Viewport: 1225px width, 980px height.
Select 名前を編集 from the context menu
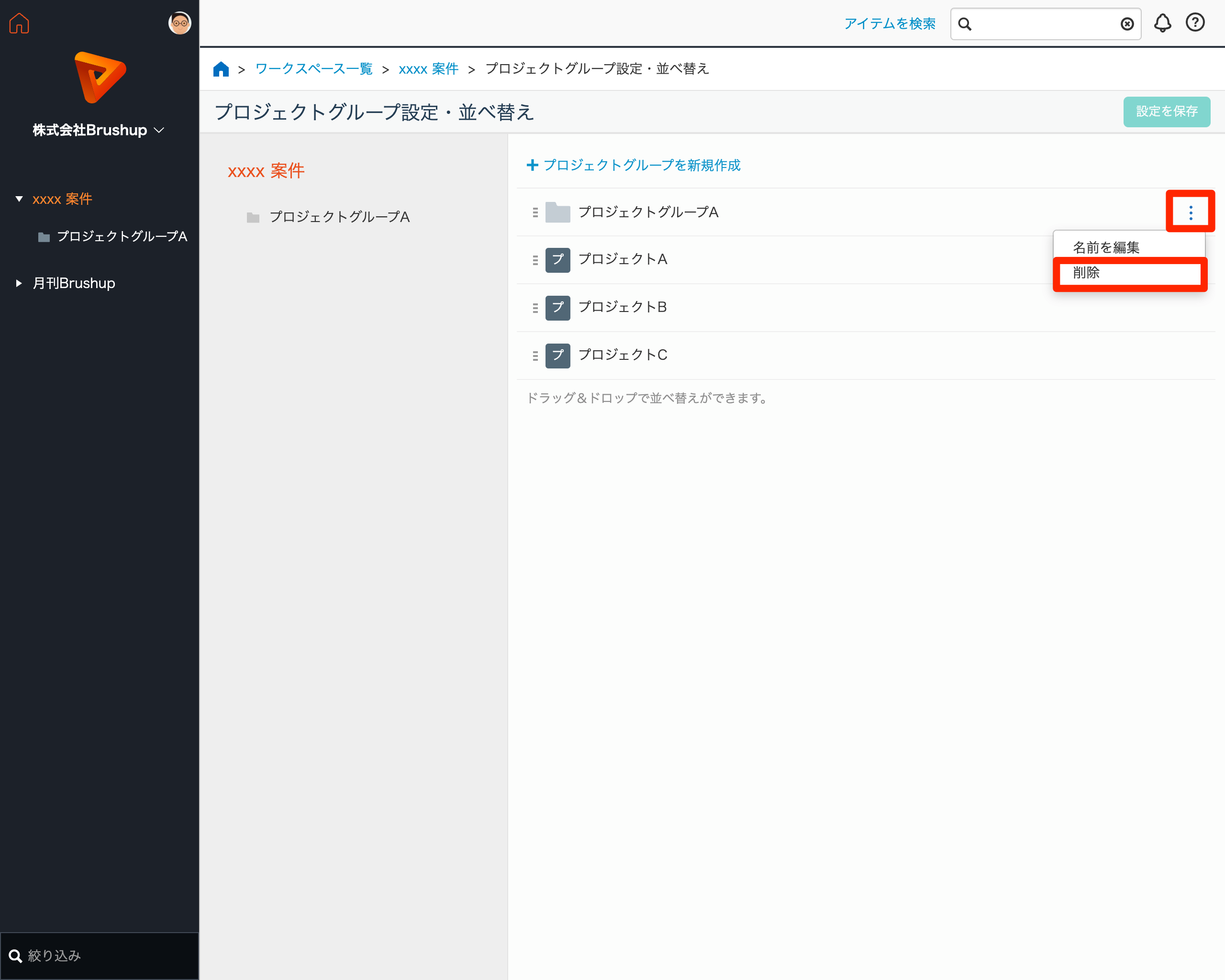(x=1106, y=247)
